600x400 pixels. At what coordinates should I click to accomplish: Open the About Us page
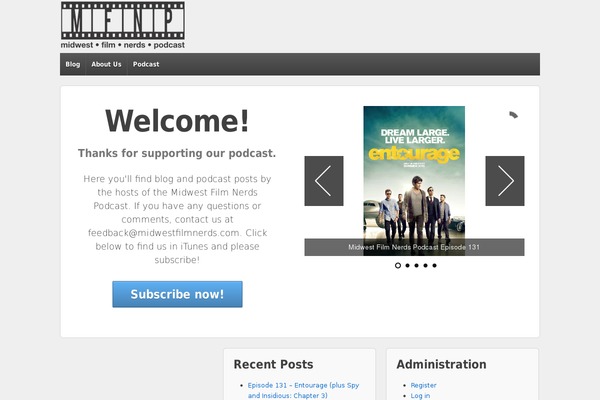pyautogui.click(x=106, y=64)
